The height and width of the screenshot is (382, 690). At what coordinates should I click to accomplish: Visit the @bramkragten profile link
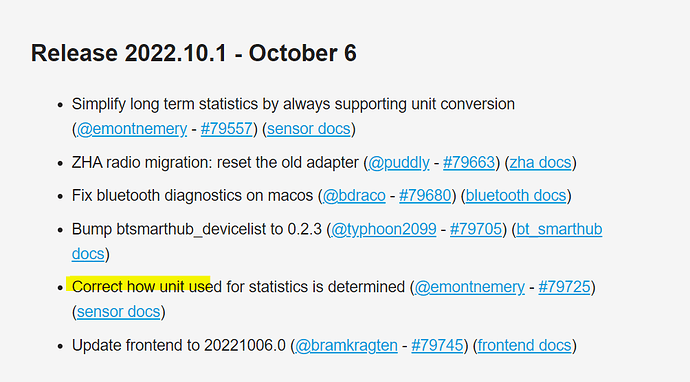(x=346, y=345)
